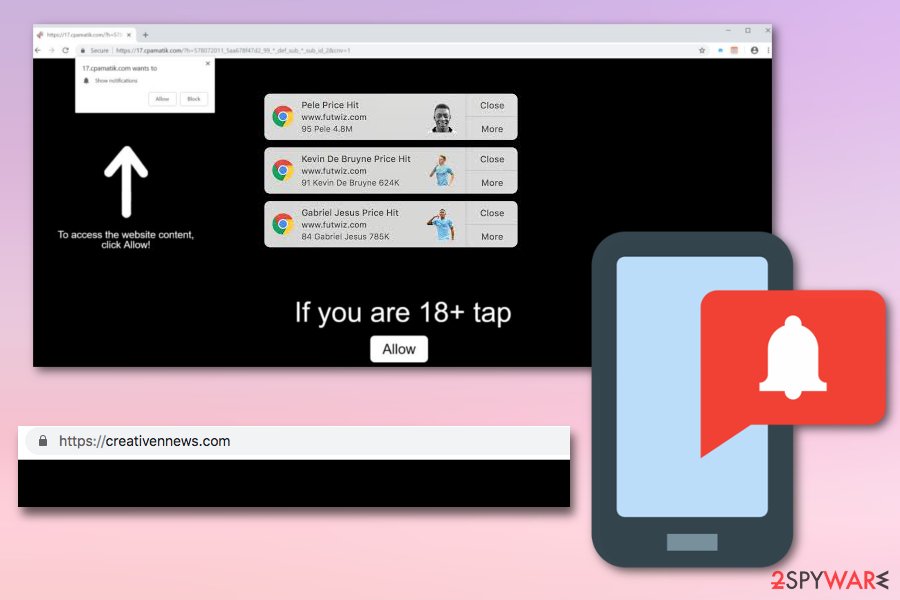Bookmark page with the star icon
The image size is (900, 600).
(x=702, y=50)
